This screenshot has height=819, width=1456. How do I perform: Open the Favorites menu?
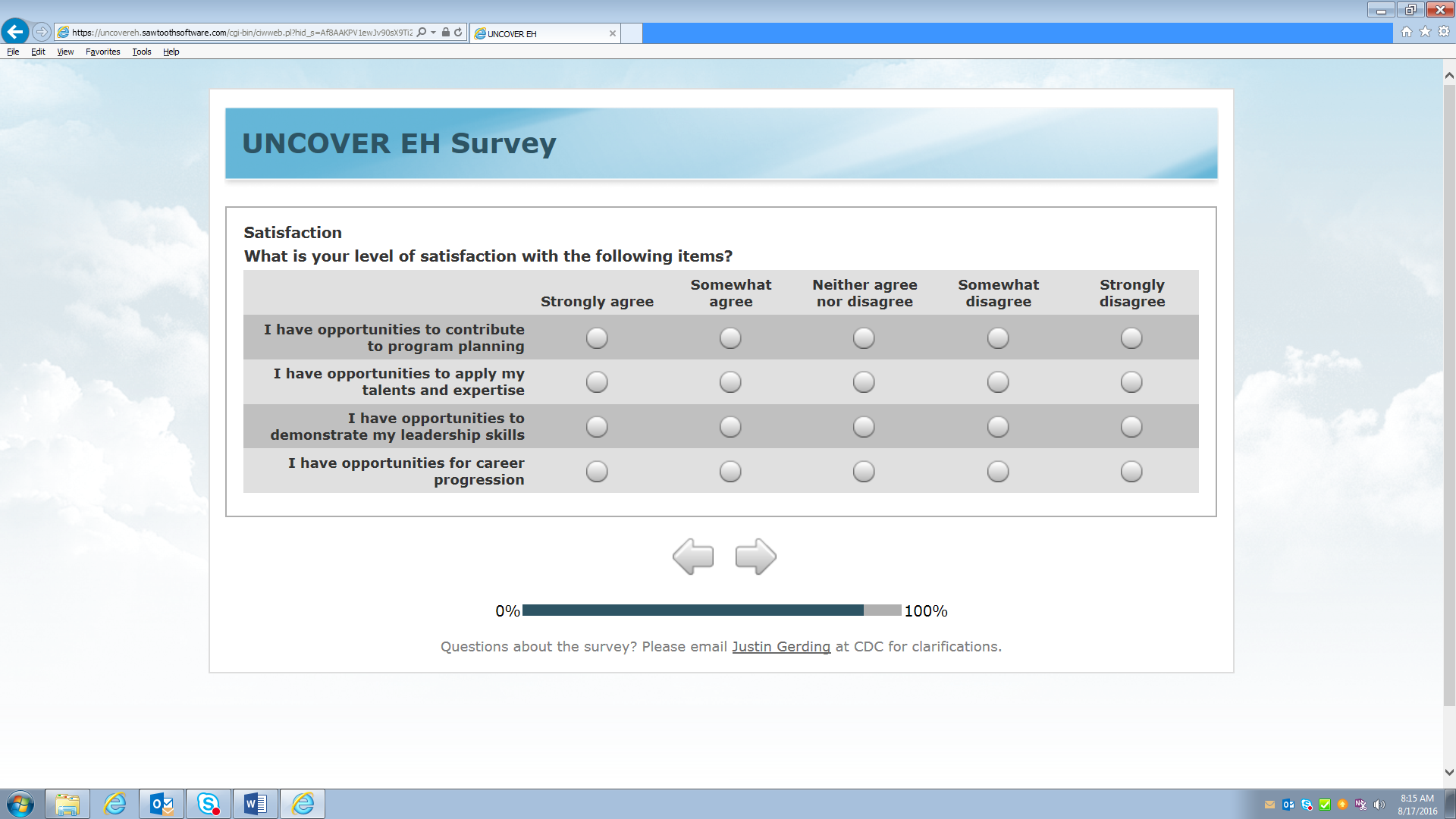(102, 52)
